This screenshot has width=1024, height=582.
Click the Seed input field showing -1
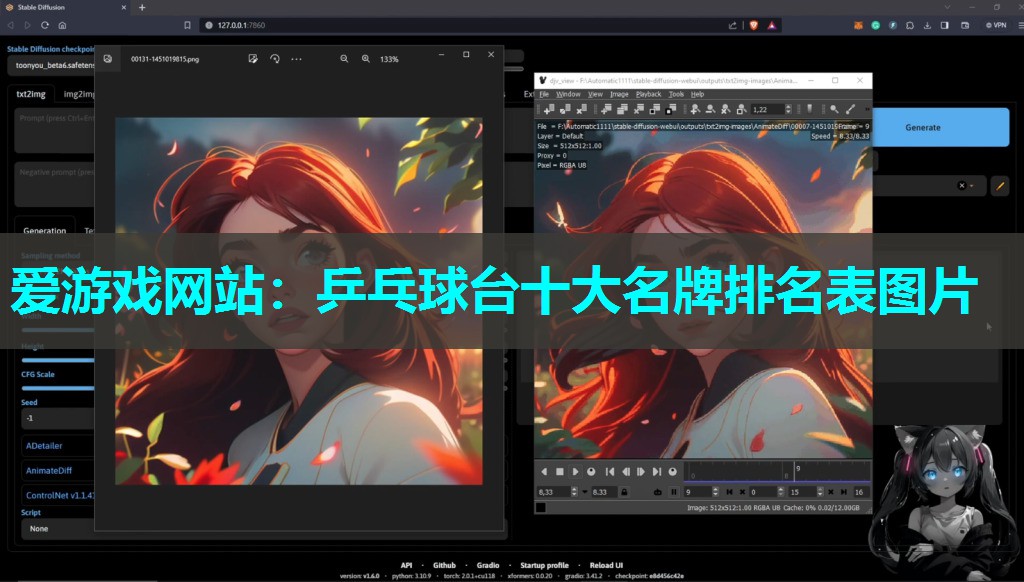(59, 418)
